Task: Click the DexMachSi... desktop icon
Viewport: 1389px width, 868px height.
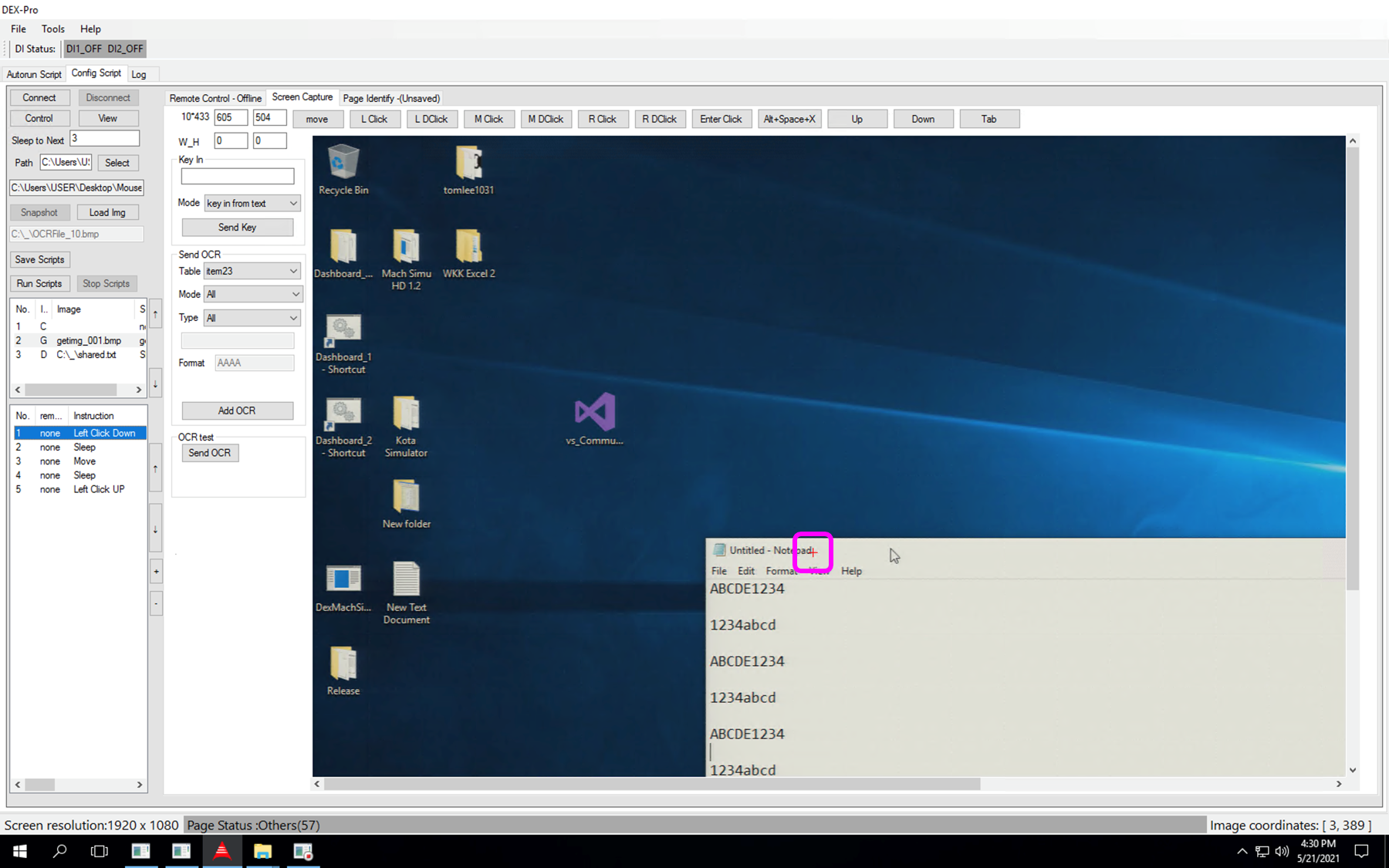Action: 343,579
